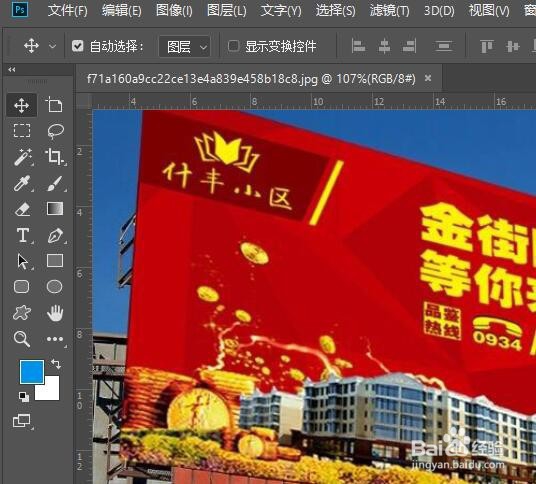The image size is (536, 484).
Task: Select the Custom Shape tool
Action: (x=22, y=313)
